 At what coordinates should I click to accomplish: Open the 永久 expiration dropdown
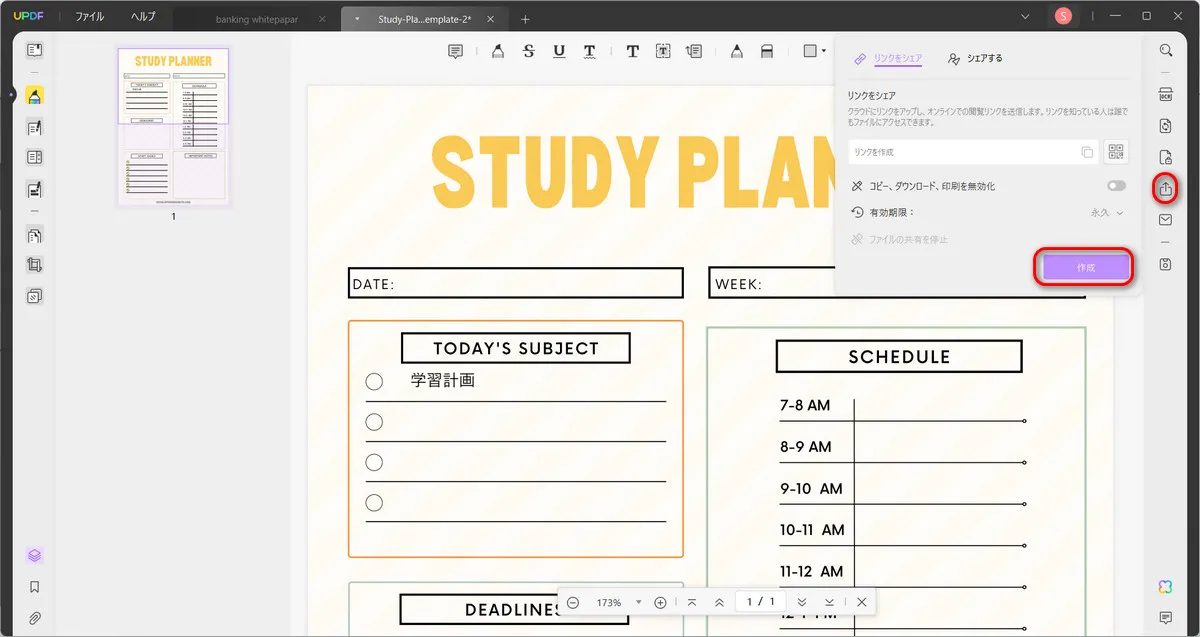pyautogui.click(x=1107, y=213)
